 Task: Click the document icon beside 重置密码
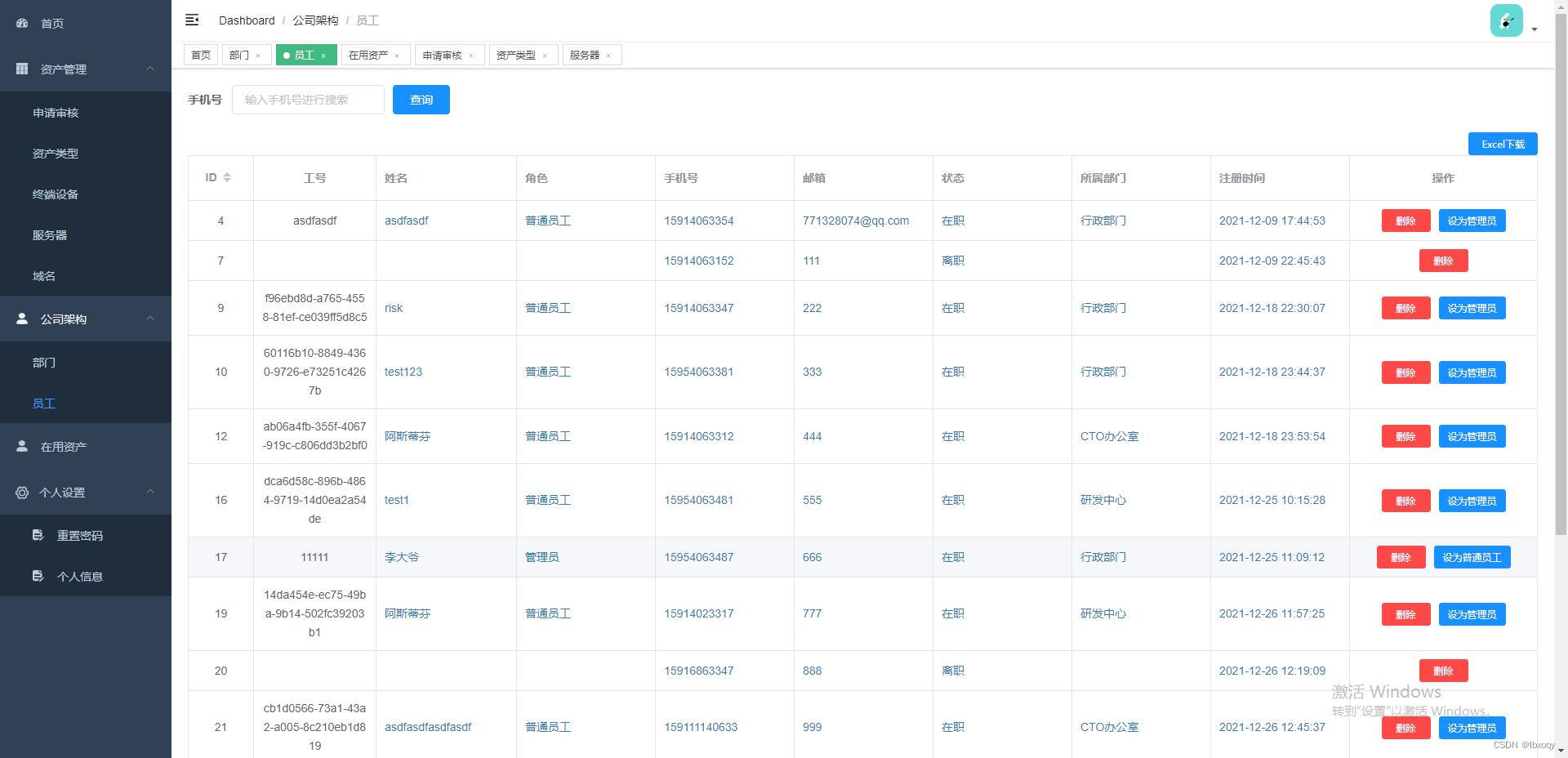pos(38,535)
